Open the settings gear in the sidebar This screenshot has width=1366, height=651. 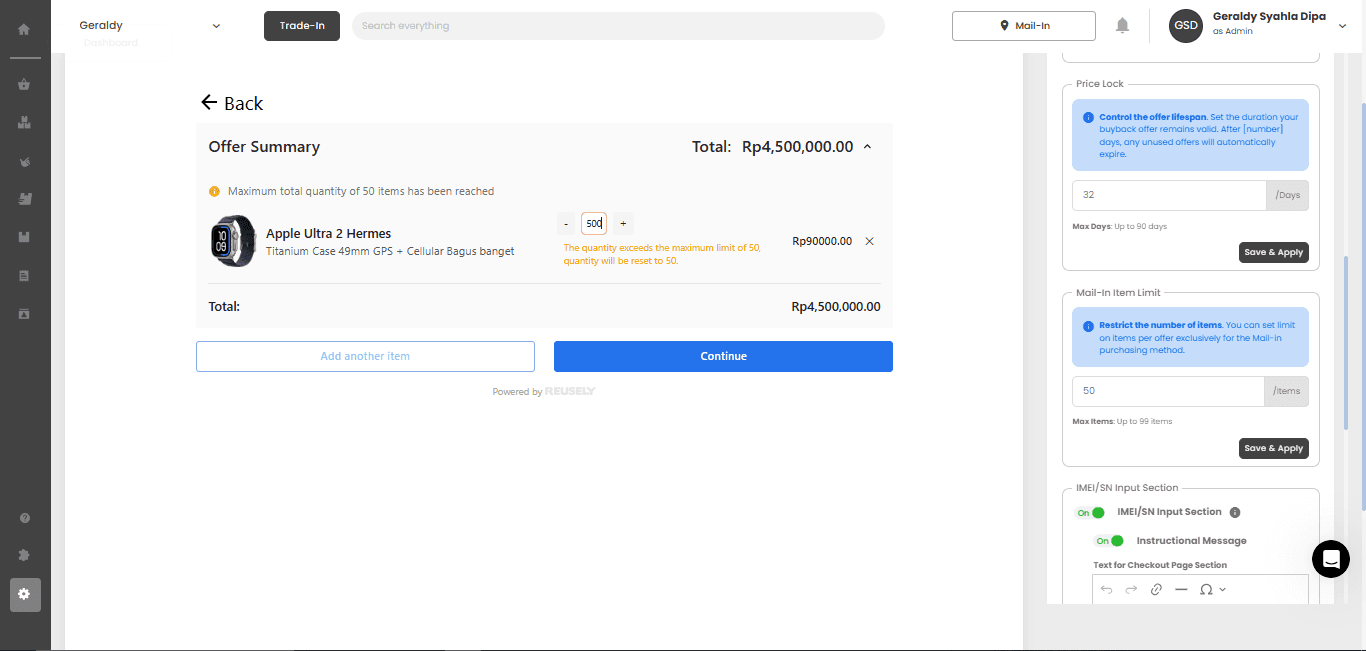tap(25, 594)
